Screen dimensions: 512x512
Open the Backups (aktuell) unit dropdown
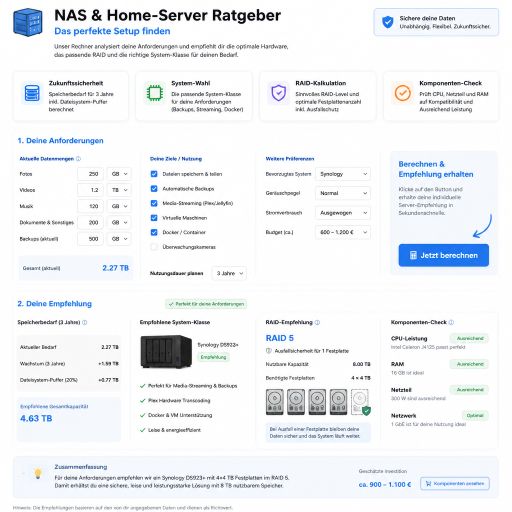(119, 239)
